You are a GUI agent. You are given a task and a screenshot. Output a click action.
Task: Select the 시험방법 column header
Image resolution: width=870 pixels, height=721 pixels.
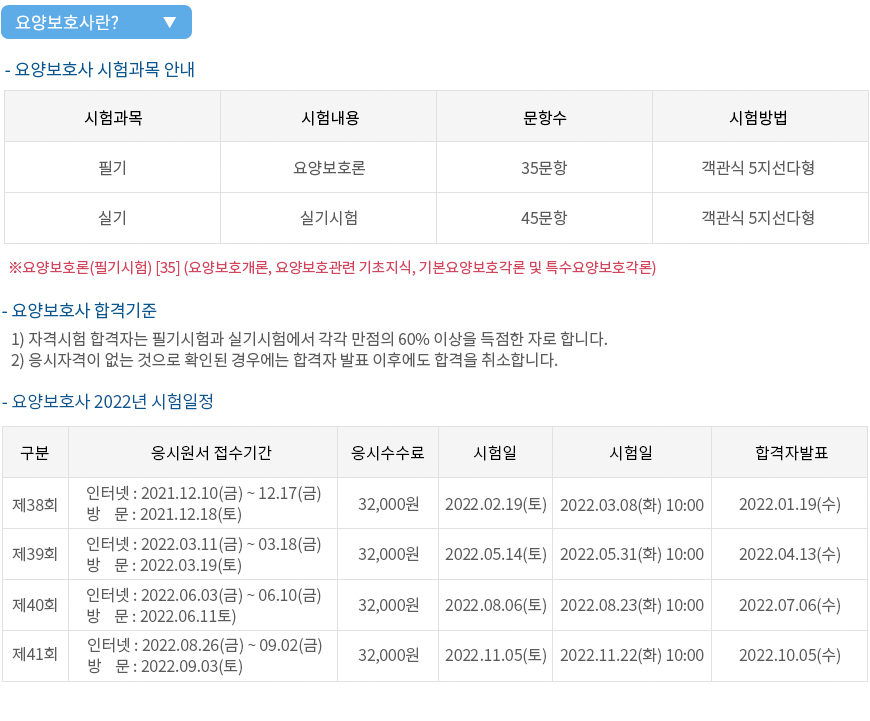tap(758, 117)
